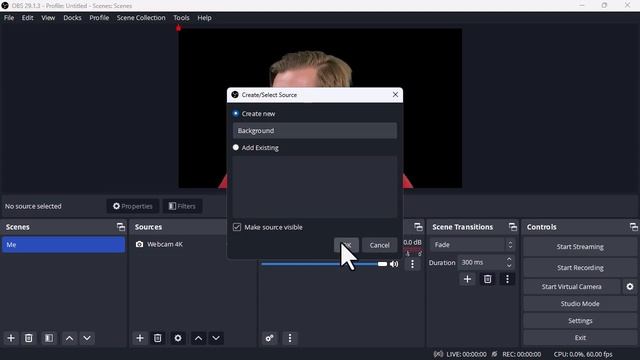Confirm the dialog with OK

tap(346, 245)
